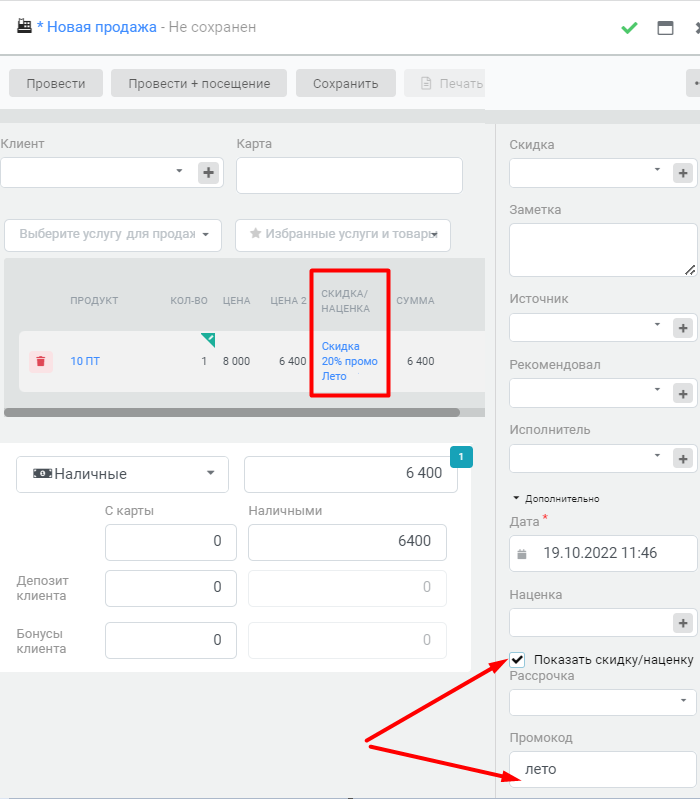The width and height of the screenshot is (700, 799).
Task: Click the teal badge numbered 1
Action: coord(461,457)
